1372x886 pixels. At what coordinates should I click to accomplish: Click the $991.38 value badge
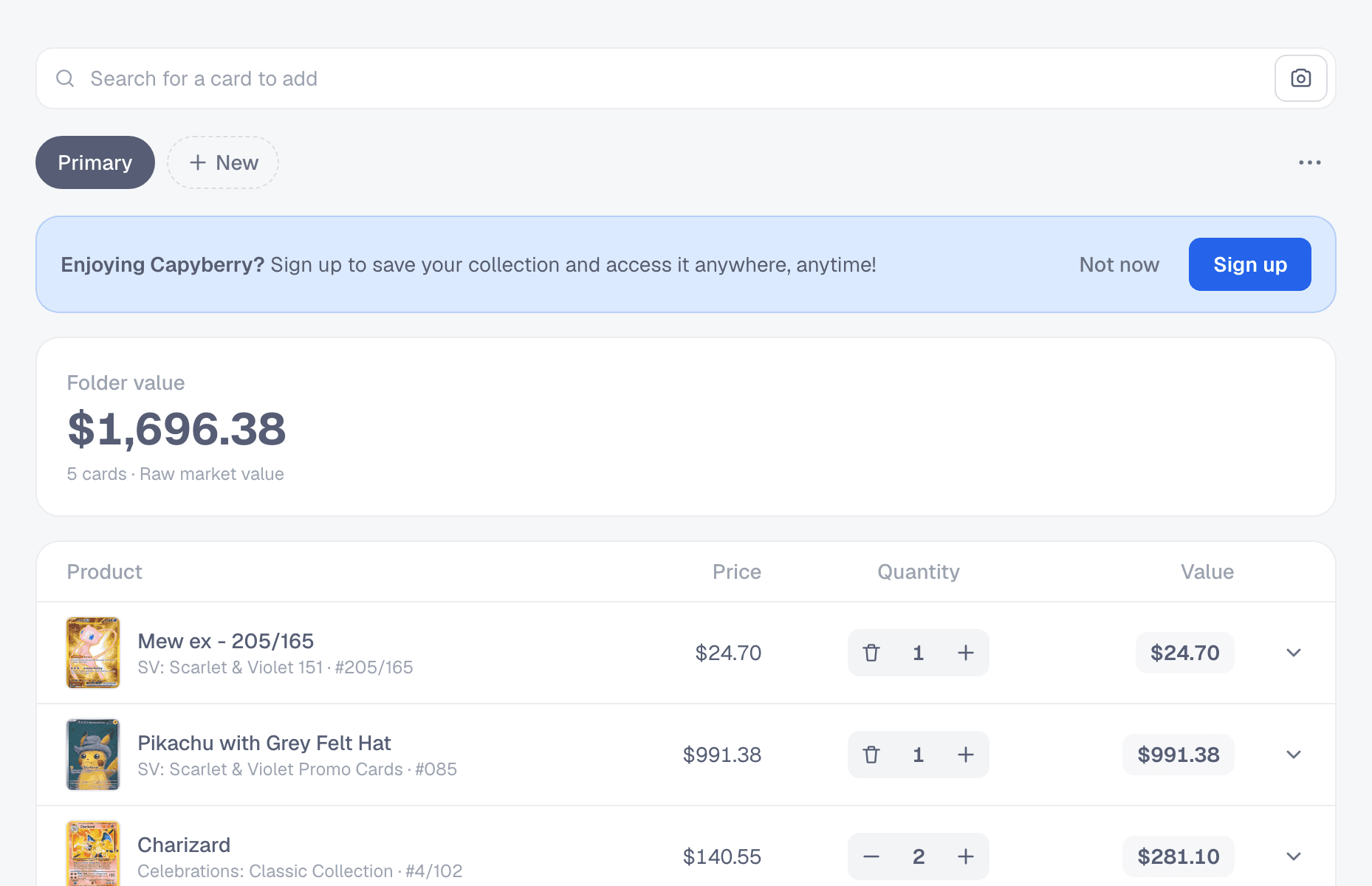tap(1179, 755)
